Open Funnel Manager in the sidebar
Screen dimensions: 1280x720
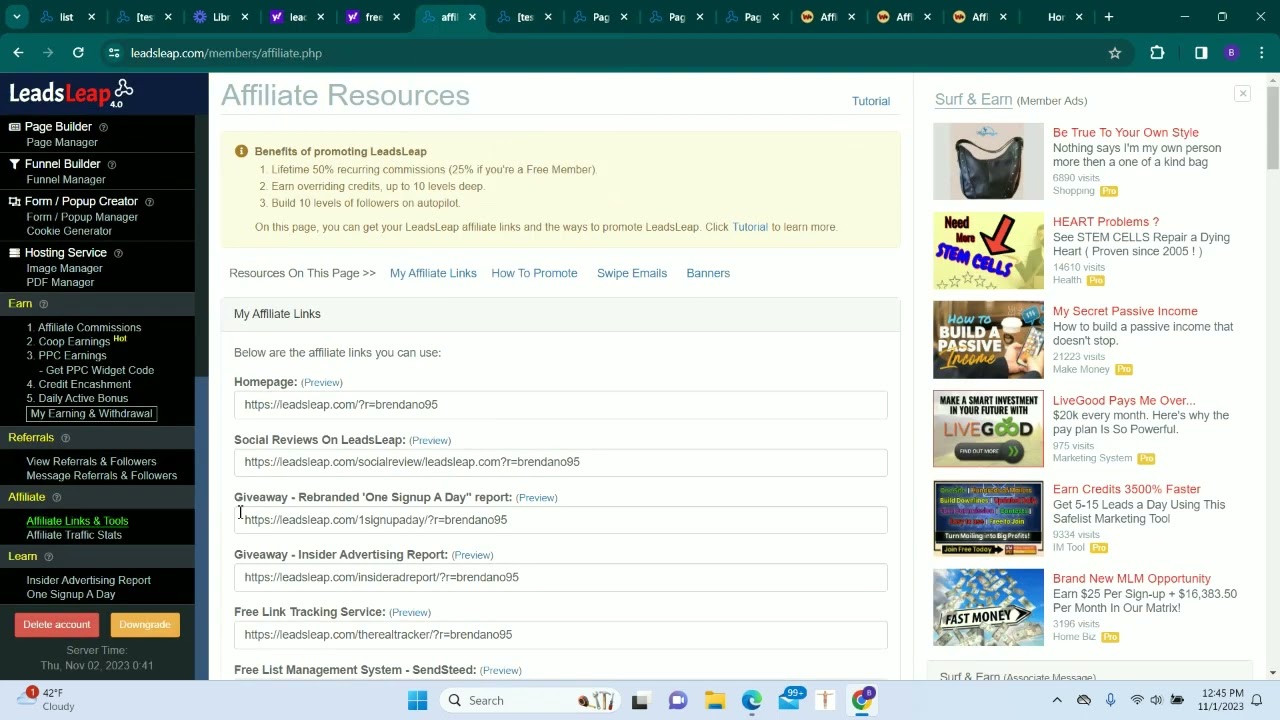click(x=66, y=180)
